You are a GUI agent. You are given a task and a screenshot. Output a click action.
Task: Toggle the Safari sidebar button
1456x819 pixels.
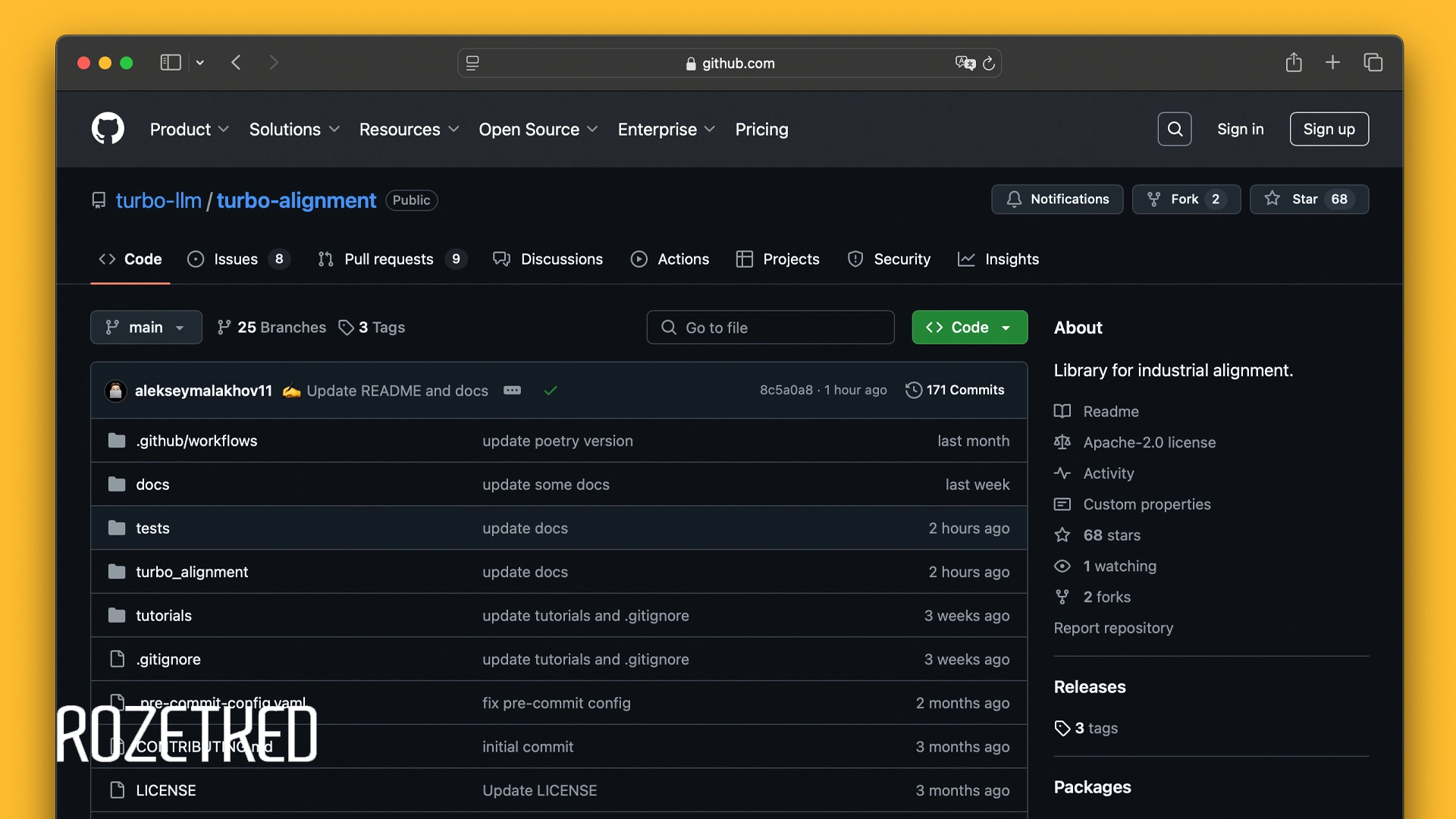pos(171,63)
